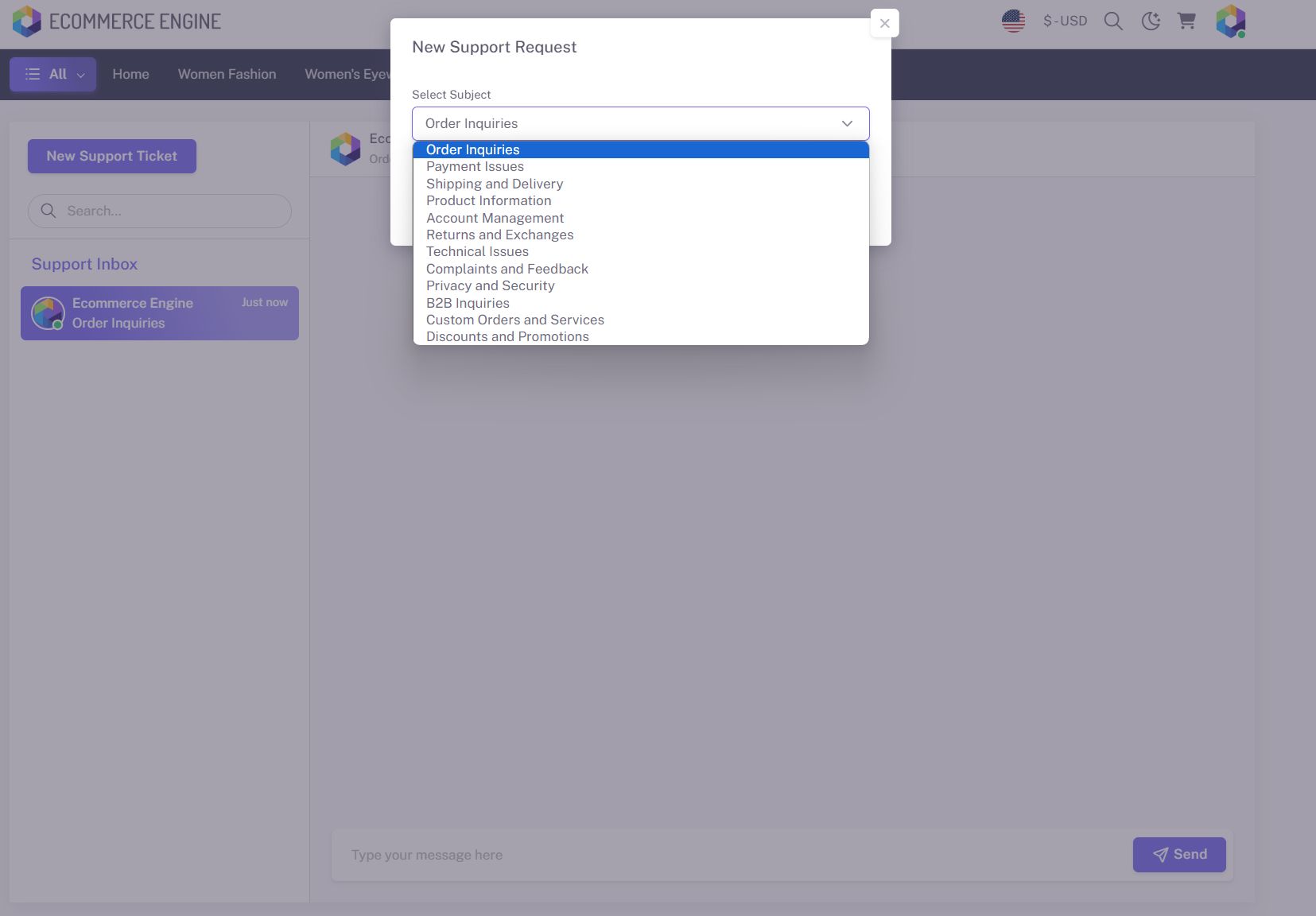Screen dimensions: 1316x916
Task: Choose Complaints and Feedback subject
Action: (641, 269)
